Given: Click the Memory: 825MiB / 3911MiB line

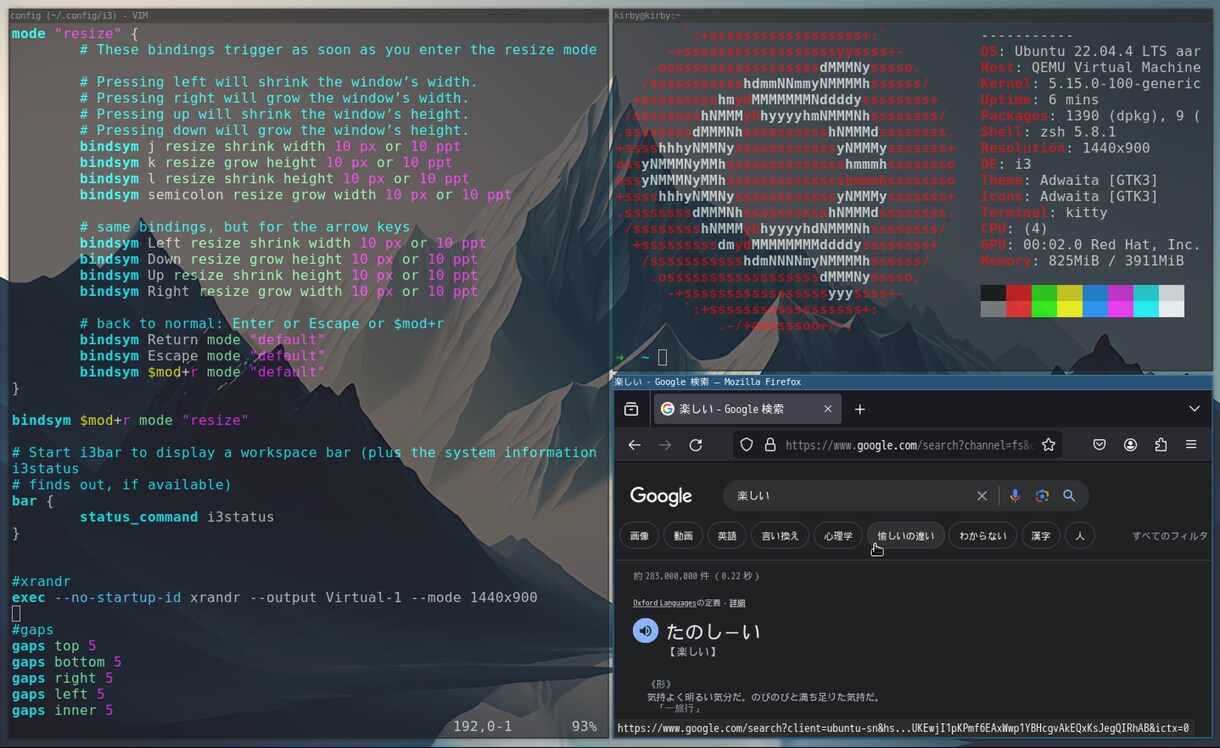Looking at the screenshot, I should (x=1082, y=260).
